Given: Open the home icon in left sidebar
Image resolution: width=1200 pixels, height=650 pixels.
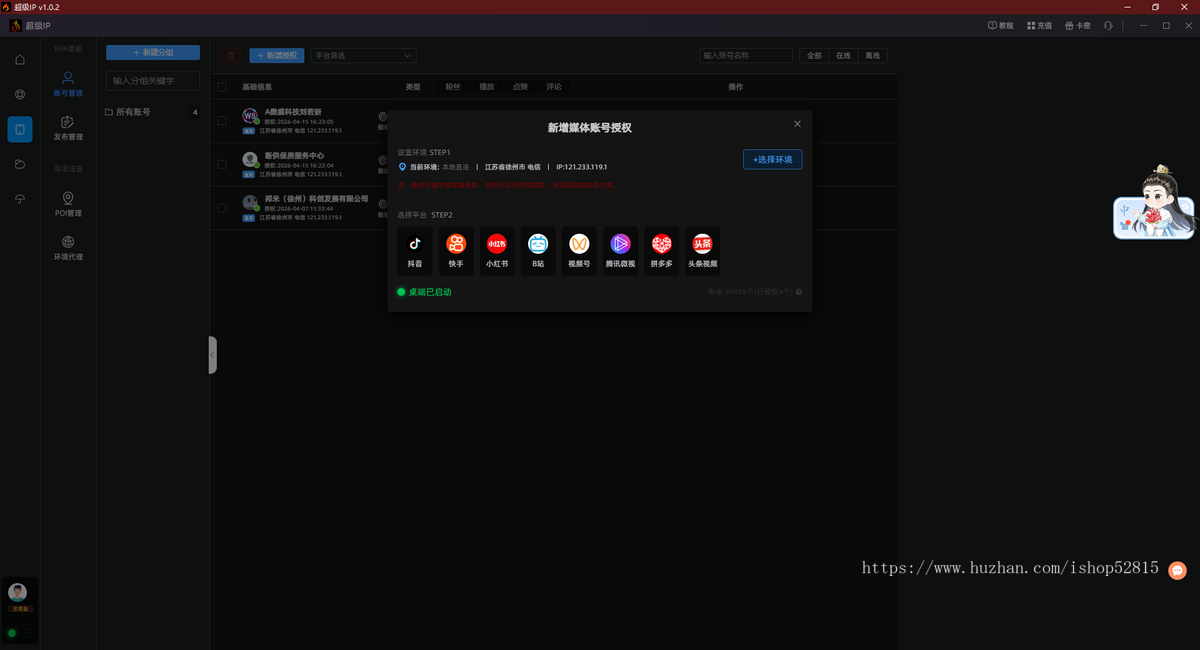Looking at the screenshot, I should pyautogui.click(x=20, y=60).
